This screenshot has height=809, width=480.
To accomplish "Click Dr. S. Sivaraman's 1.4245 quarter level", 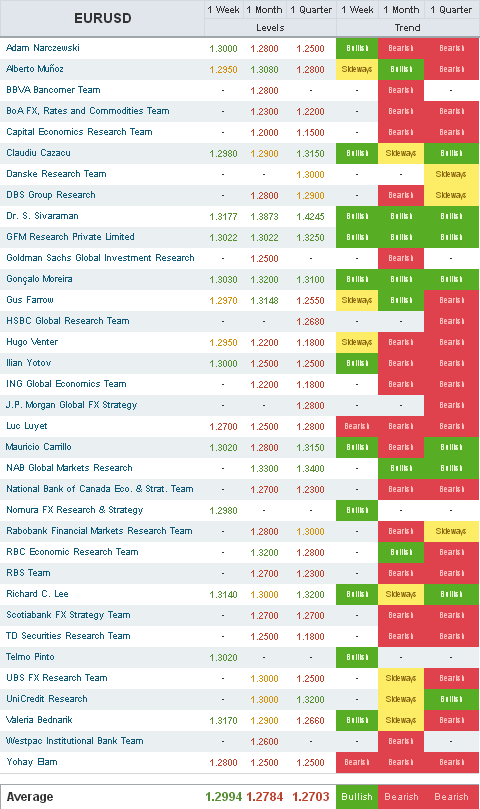I will click(311, 217).
